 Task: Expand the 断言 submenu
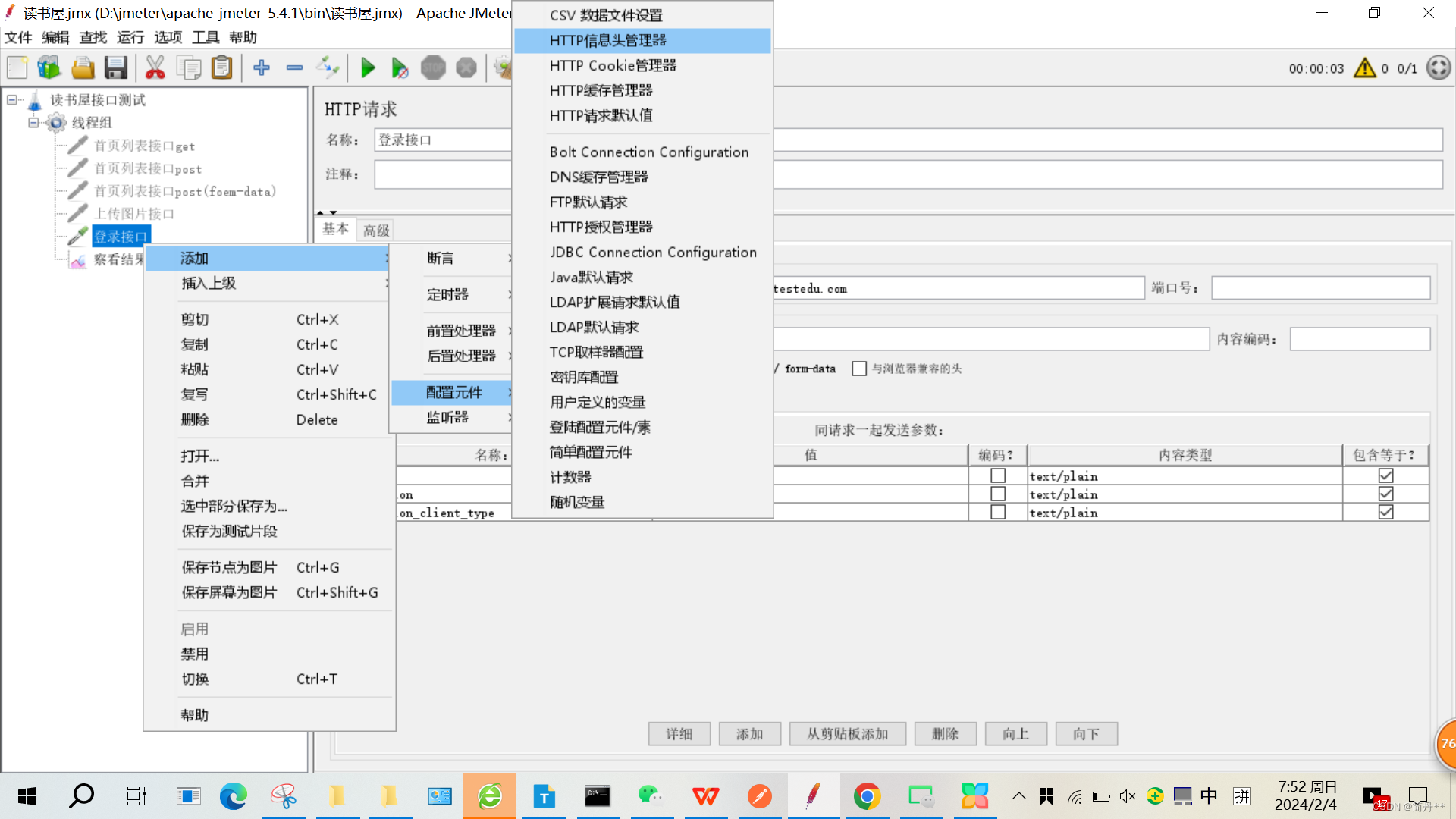(453, 258)
